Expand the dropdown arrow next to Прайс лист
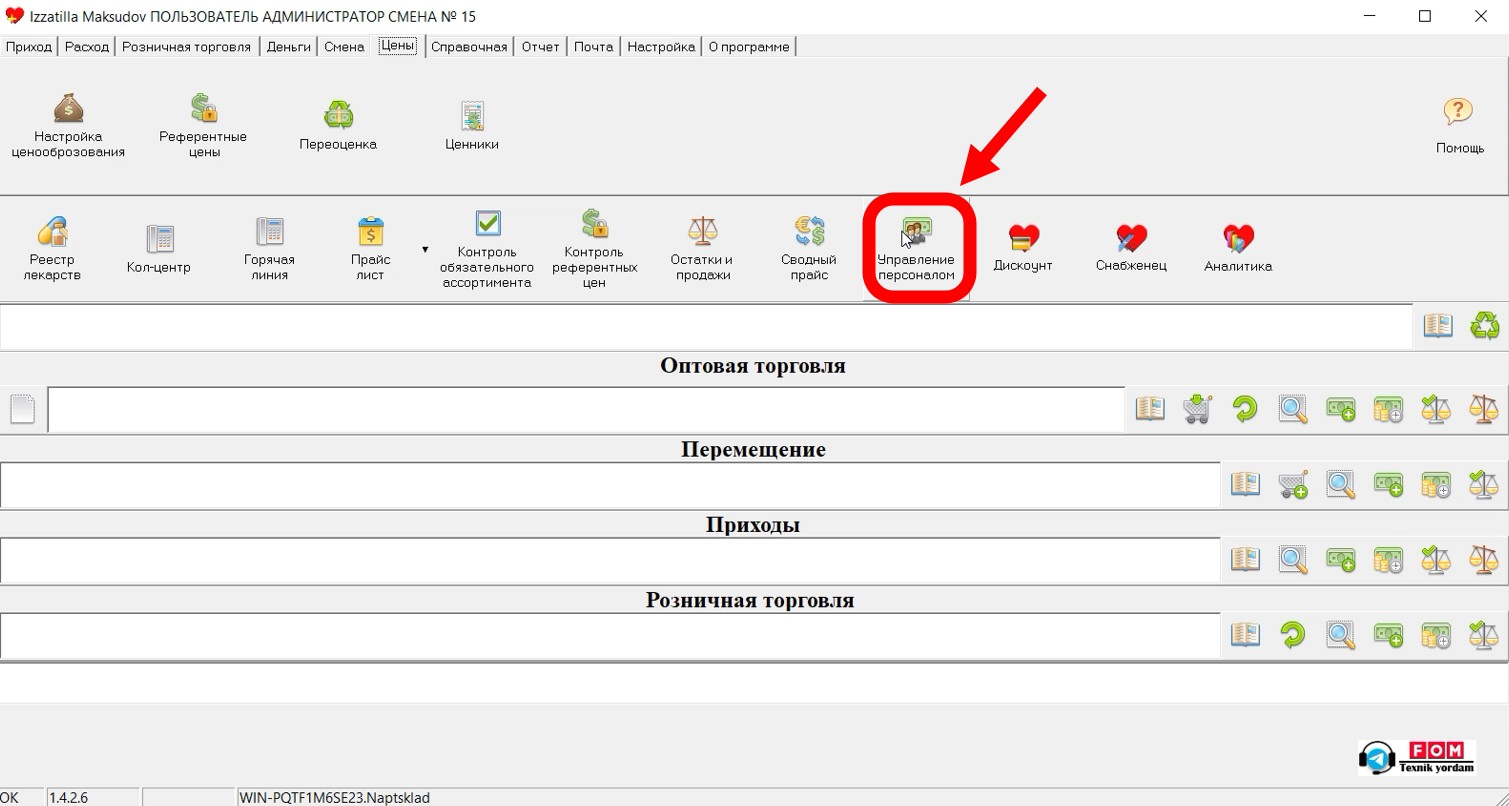Image resolution: width=1509 pixels, height=806 pixels. (x=425, y=247)
